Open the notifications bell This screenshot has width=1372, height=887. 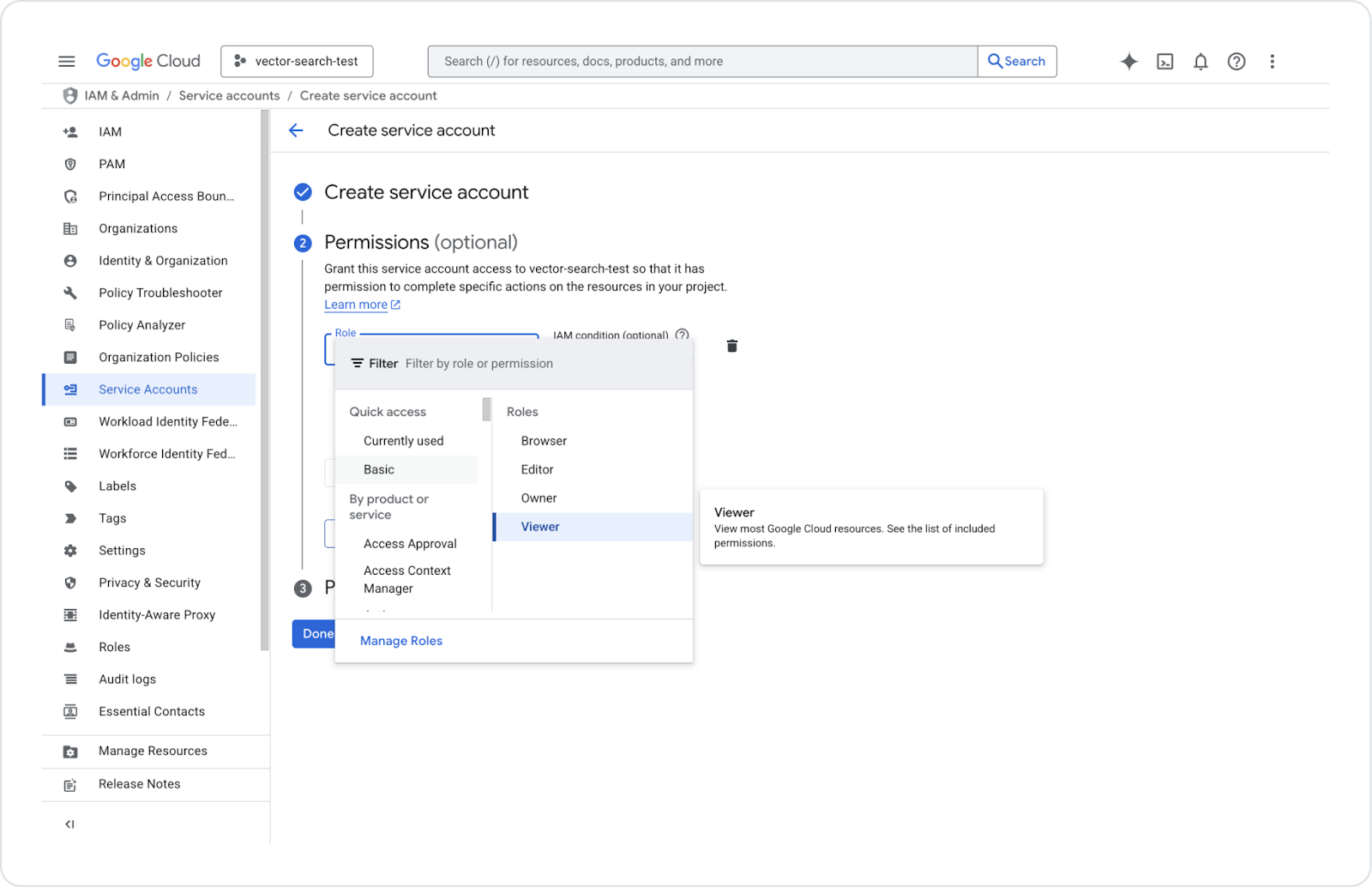tap(1200, 61)
